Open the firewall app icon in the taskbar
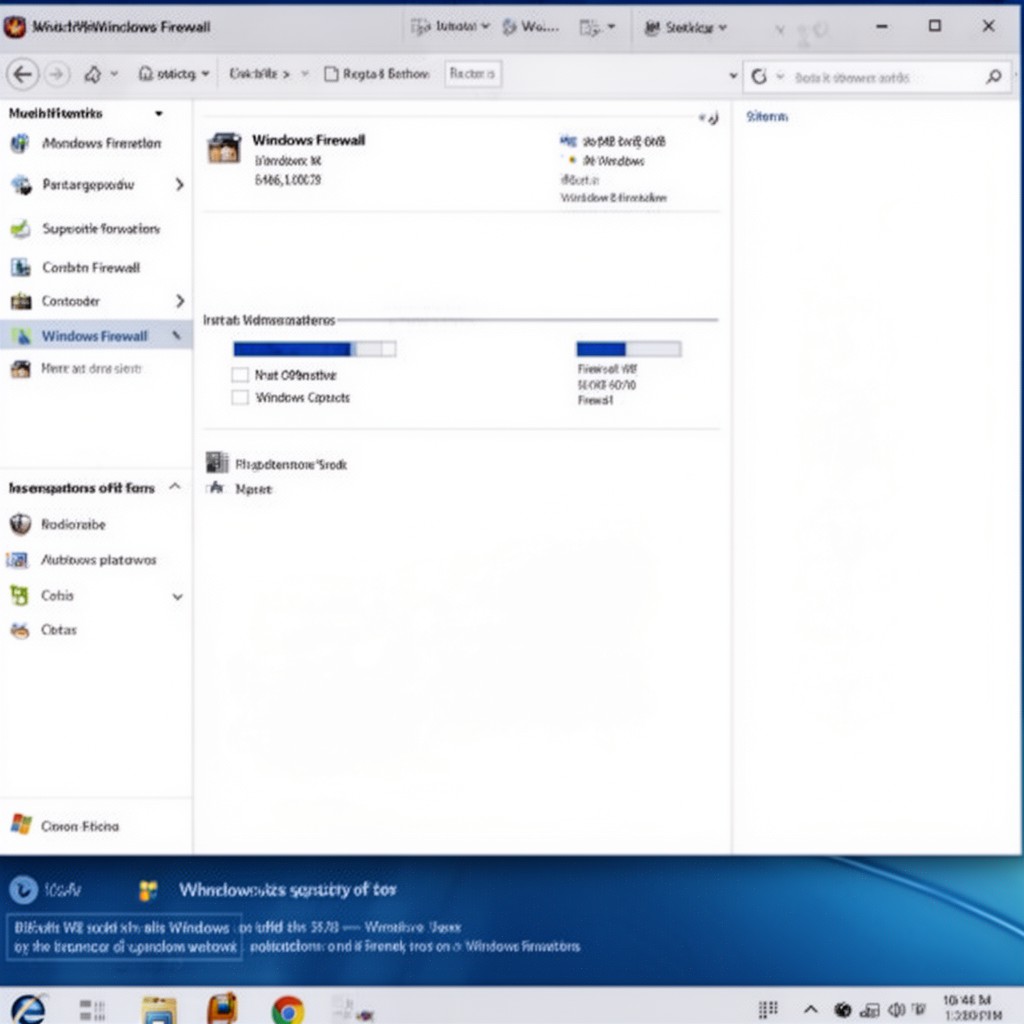 (223, 1008)
